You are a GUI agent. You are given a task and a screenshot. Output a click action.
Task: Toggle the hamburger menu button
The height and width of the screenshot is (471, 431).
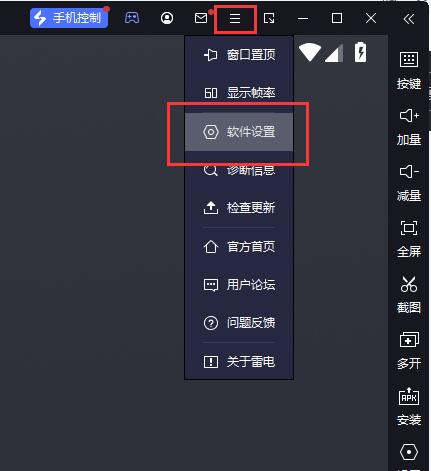(235, 19)
